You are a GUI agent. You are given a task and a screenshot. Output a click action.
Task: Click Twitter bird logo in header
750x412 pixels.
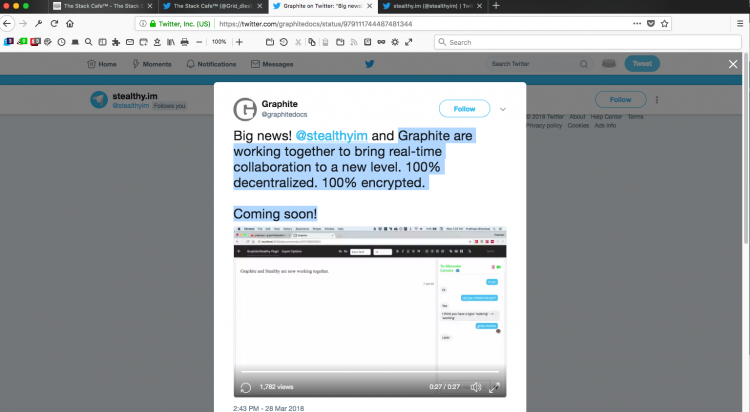click(x=369, y=64)
